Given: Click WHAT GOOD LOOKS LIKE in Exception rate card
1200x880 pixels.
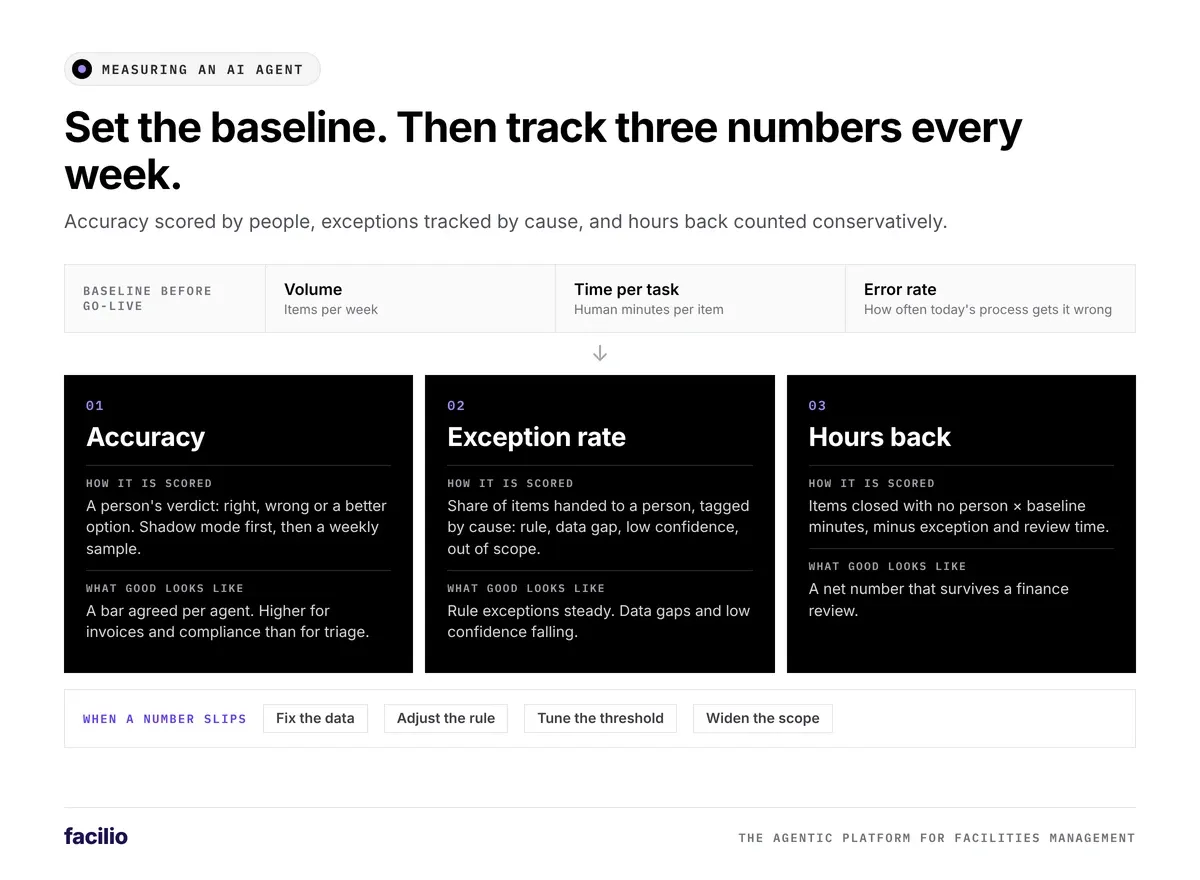Looking at the screenshot, I should click(526, 588).
